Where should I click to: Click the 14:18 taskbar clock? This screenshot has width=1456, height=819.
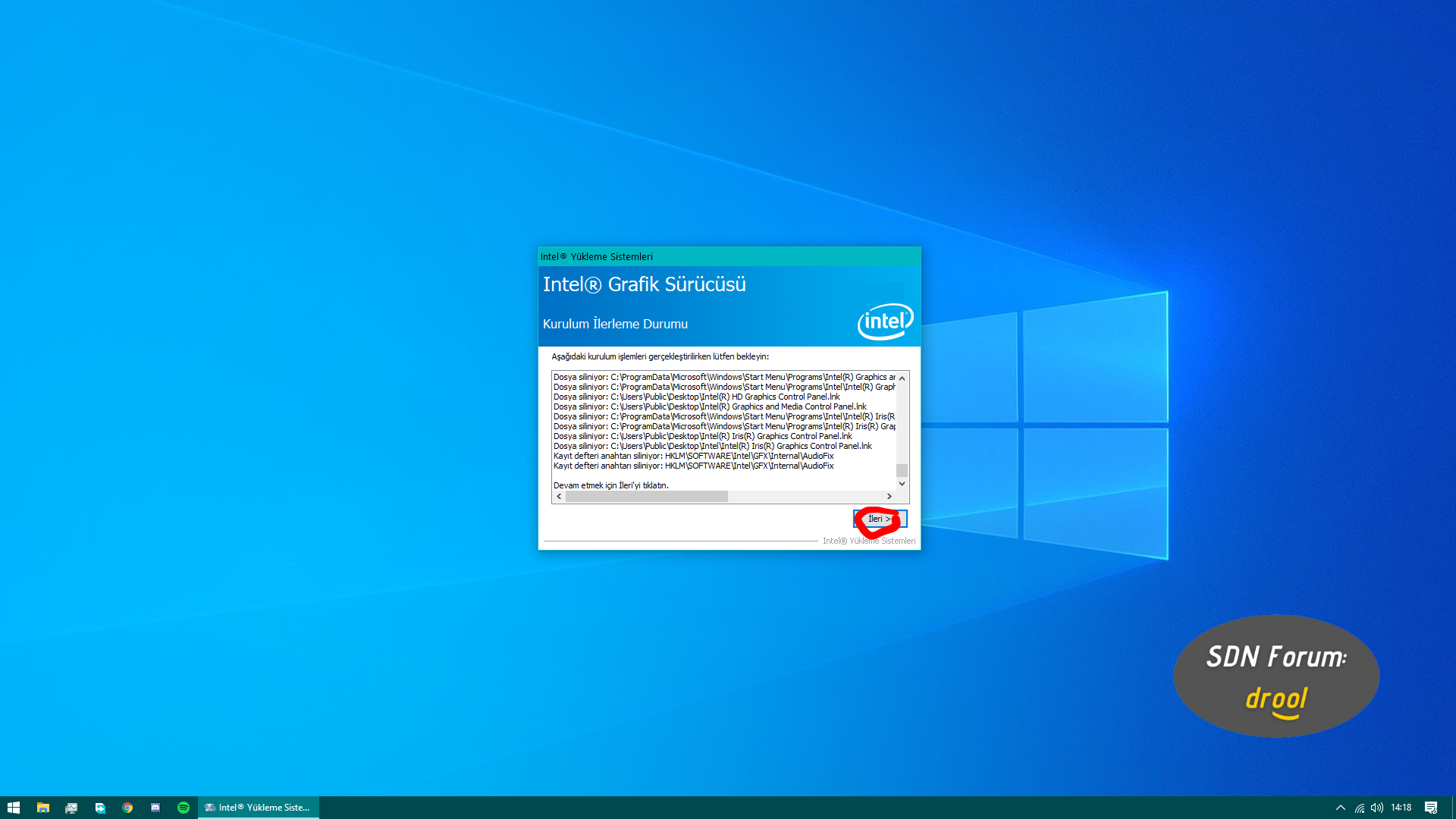(x=1401, y=808)
